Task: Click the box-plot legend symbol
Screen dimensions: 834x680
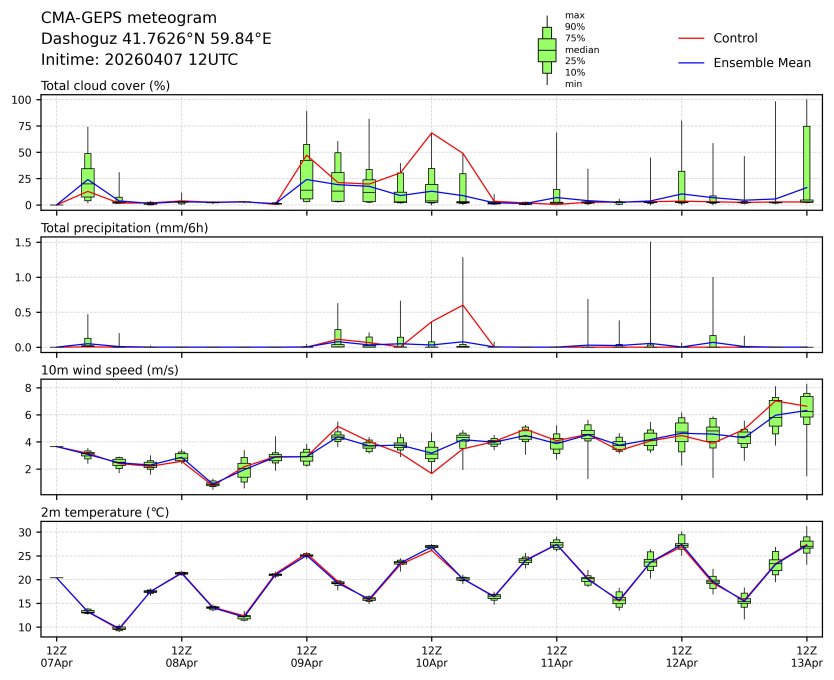Action: 547,50
